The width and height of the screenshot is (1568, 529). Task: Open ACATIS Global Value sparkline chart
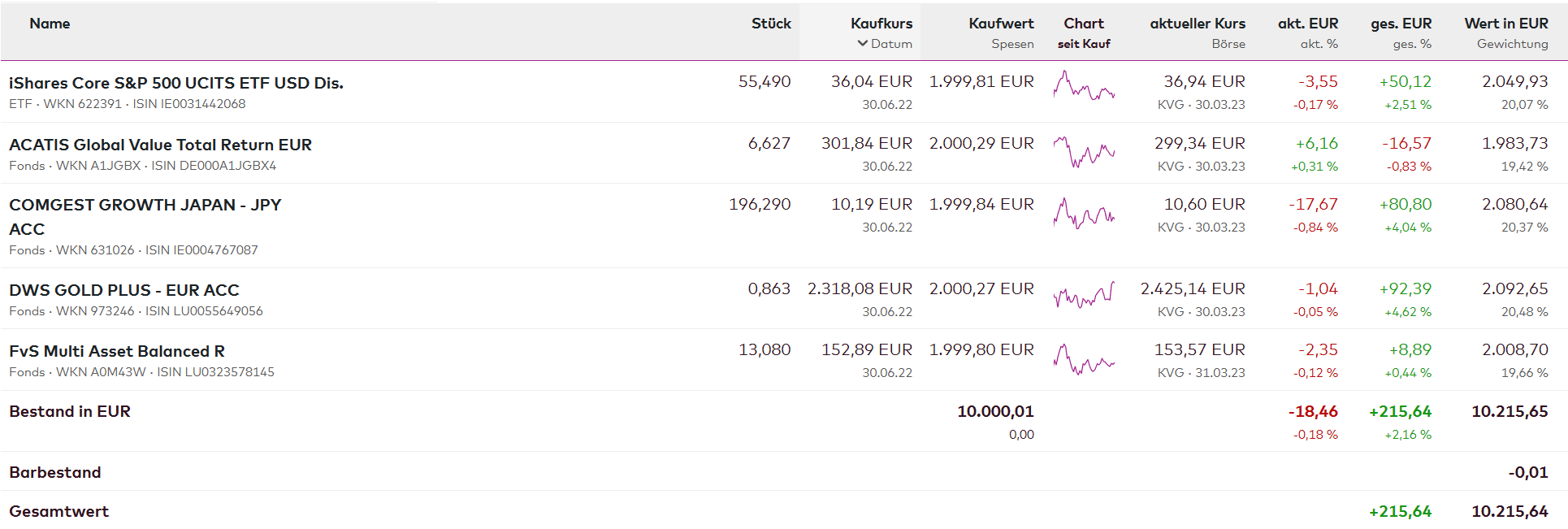click(1084, 151)
